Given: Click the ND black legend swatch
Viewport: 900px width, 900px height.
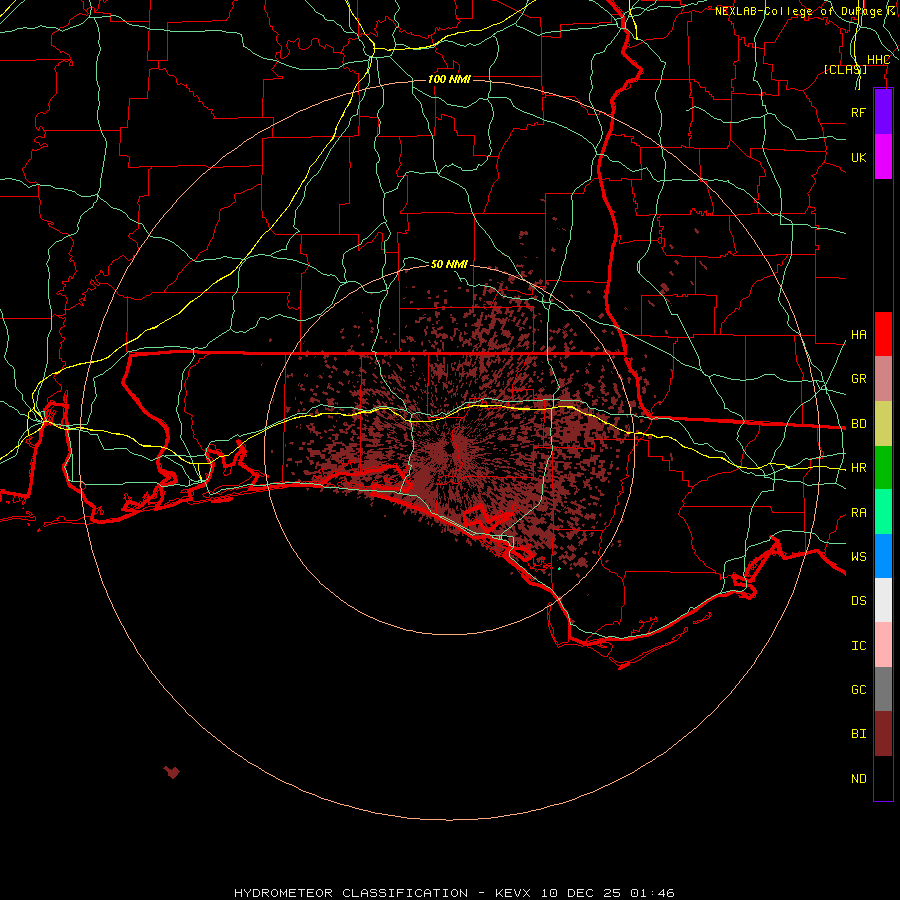Looking at the screenshot, I should [x=883, y=778].
